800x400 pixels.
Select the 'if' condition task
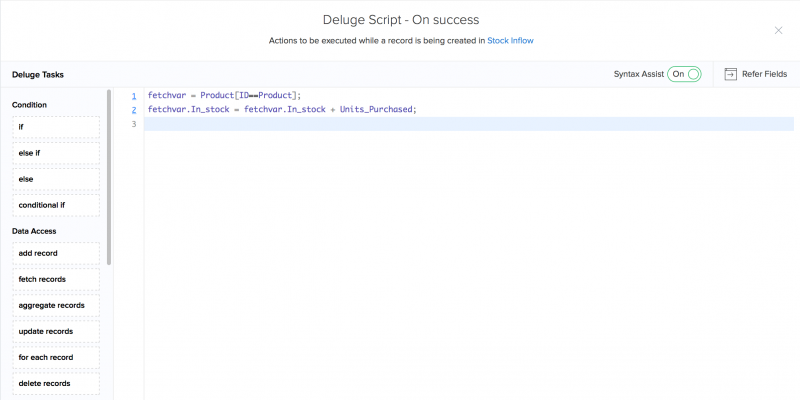tap(56, 127)
